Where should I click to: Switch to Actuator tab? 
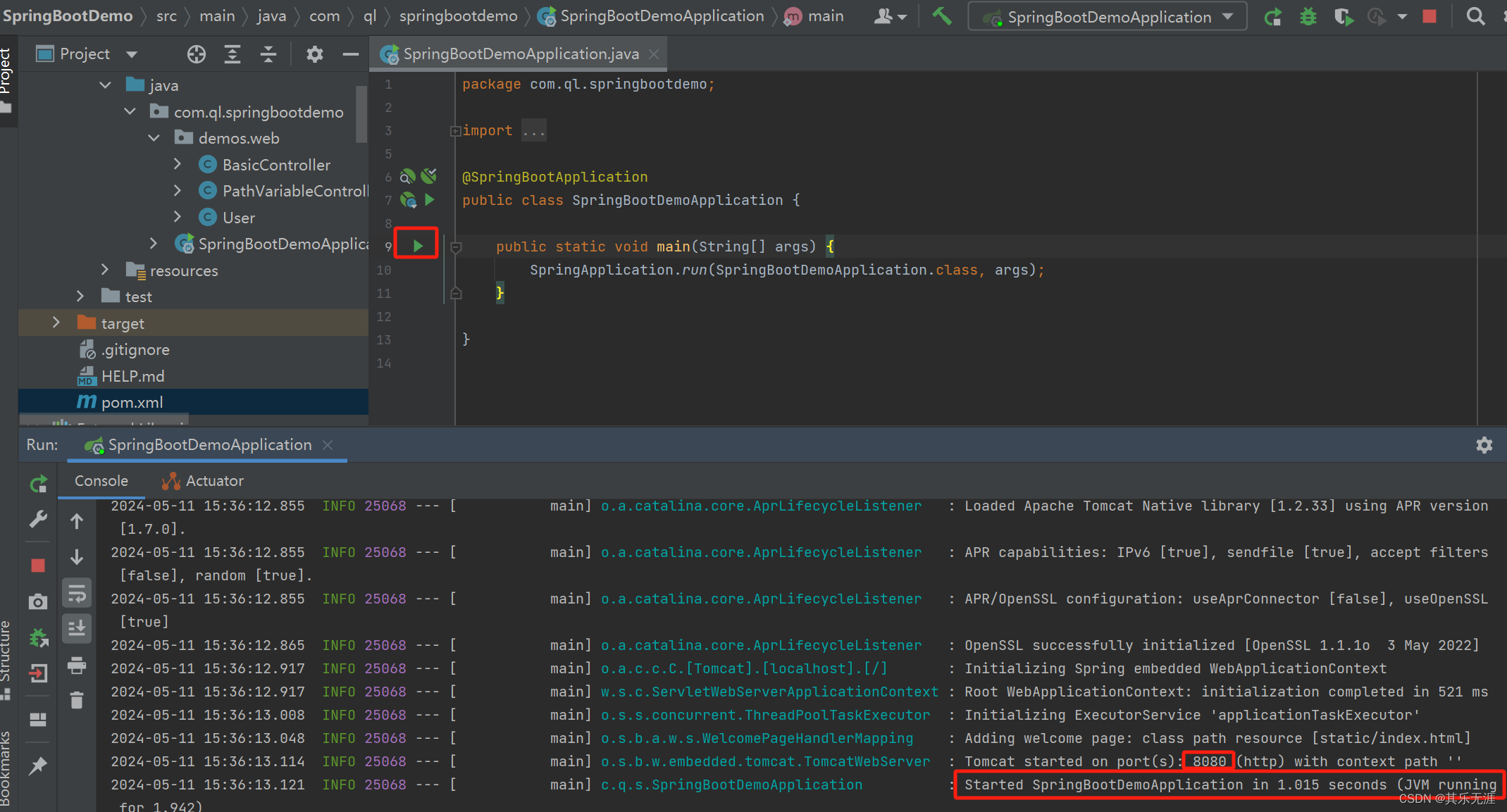pyautogui.click(x=203, y=481)
